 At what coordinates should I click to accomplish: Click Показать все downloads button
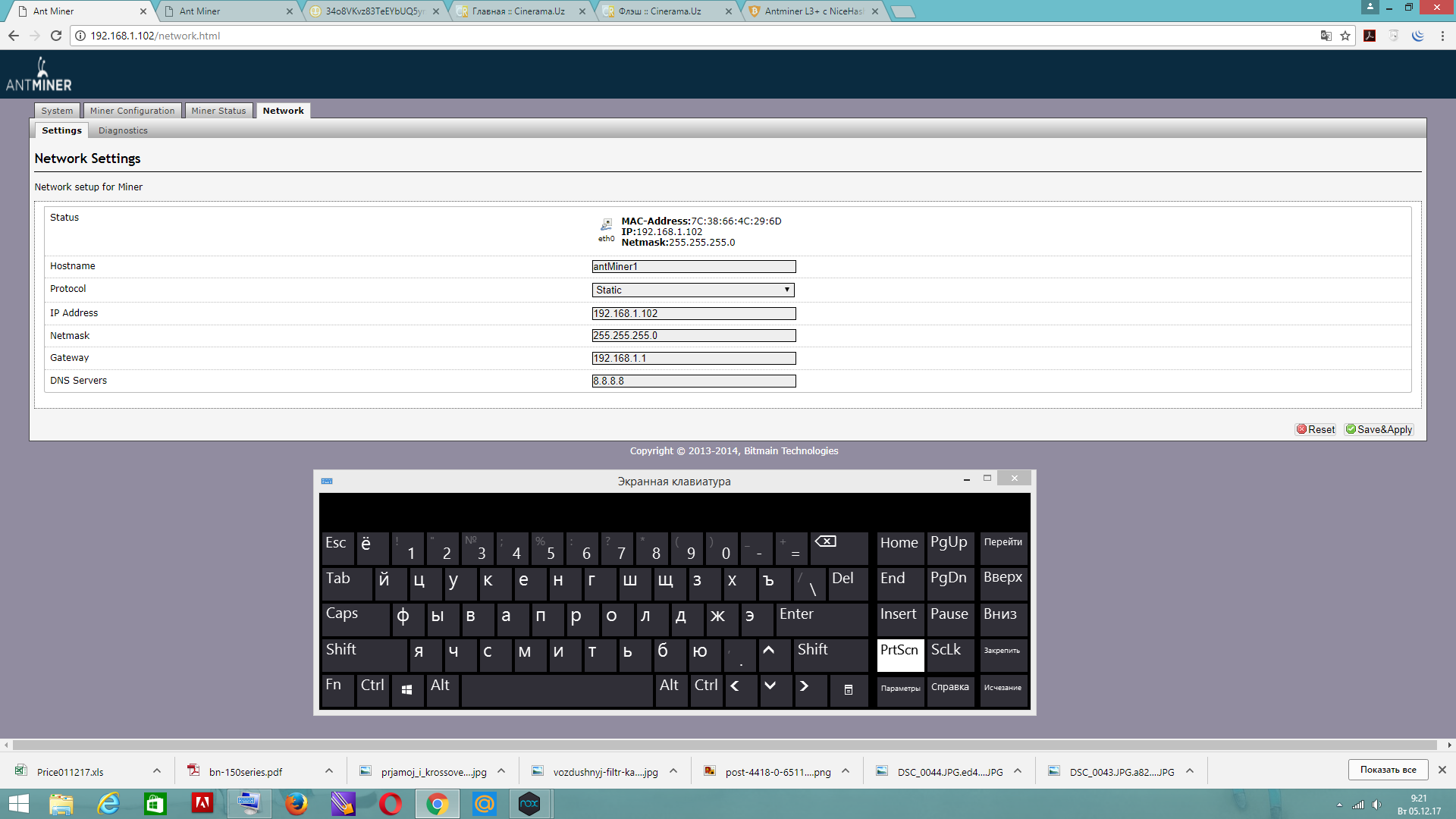(x=1388, y=770)
